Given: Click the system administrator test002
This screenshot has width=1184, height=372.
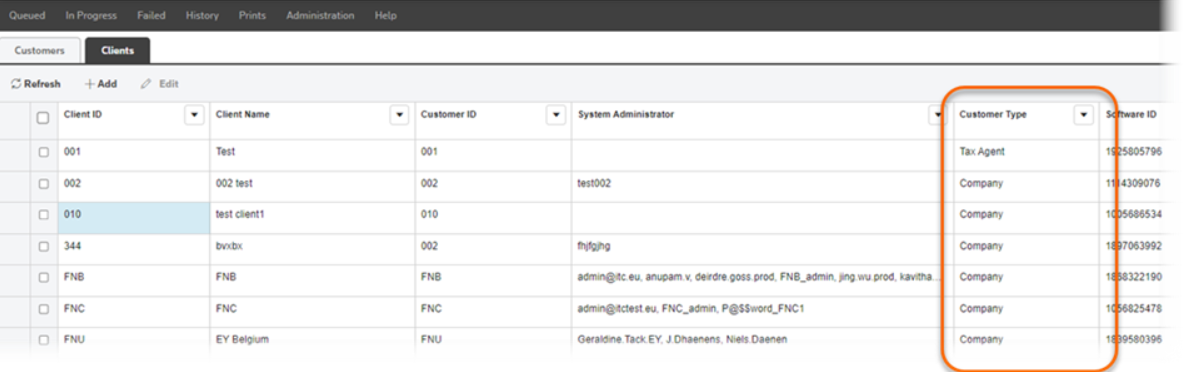Looking at the screenshot, I should pyautogui.click(x=594, y=183).
